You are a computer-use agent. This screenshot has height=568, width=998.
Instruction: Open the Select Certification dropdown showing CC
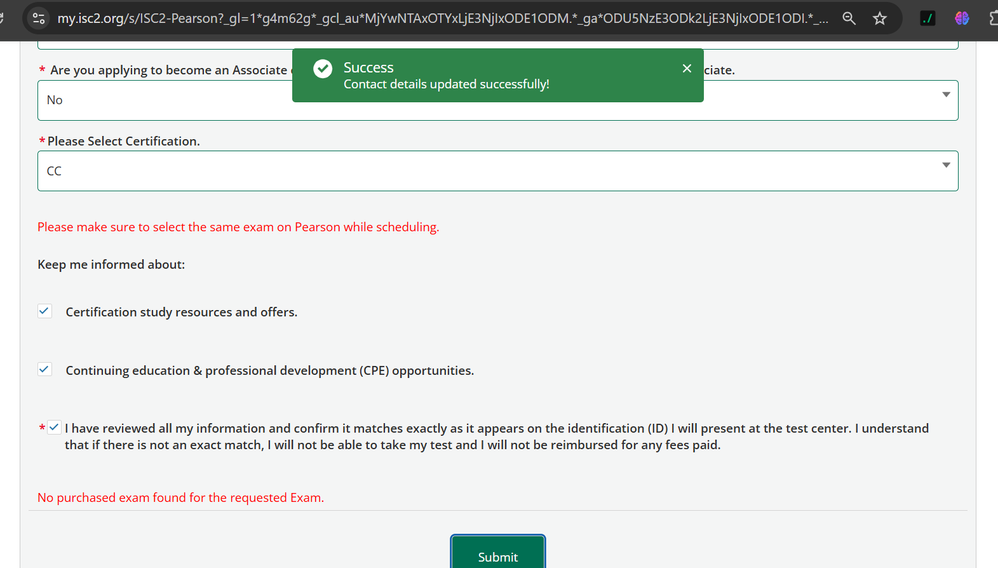(497, 171)
